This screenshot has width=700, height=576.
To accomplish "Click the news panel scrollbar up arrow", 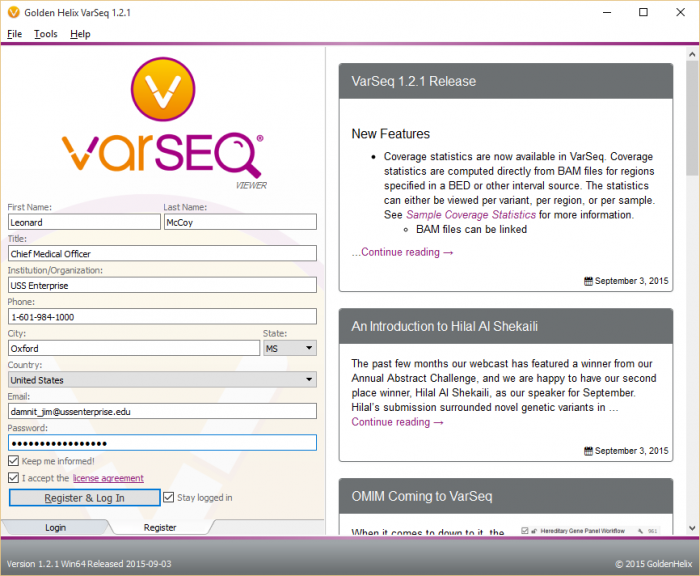I will pos(692,54).
